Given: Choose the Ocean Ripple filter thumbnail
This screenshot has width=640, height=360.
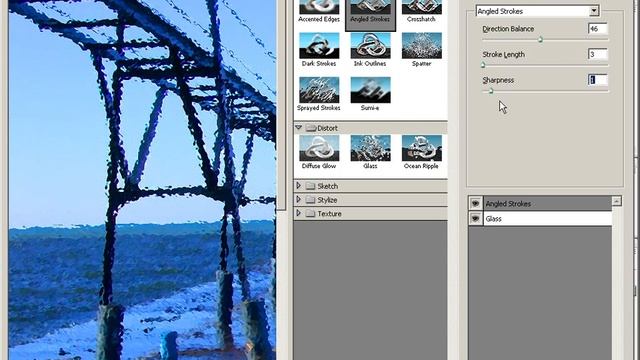Looking at the screenshot, I should (x=422, y=148).
